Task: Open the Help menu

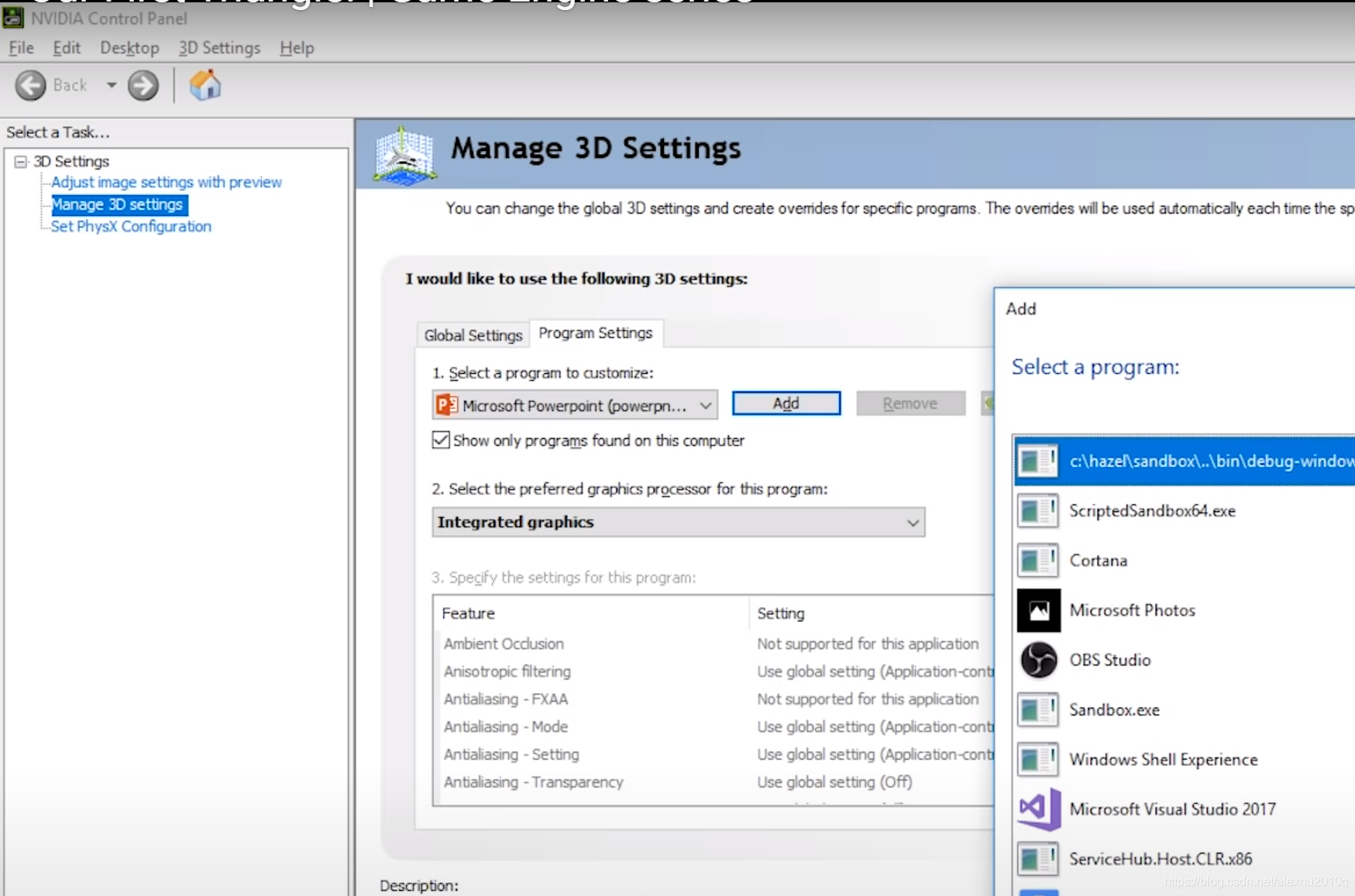Action: [297, 48]
